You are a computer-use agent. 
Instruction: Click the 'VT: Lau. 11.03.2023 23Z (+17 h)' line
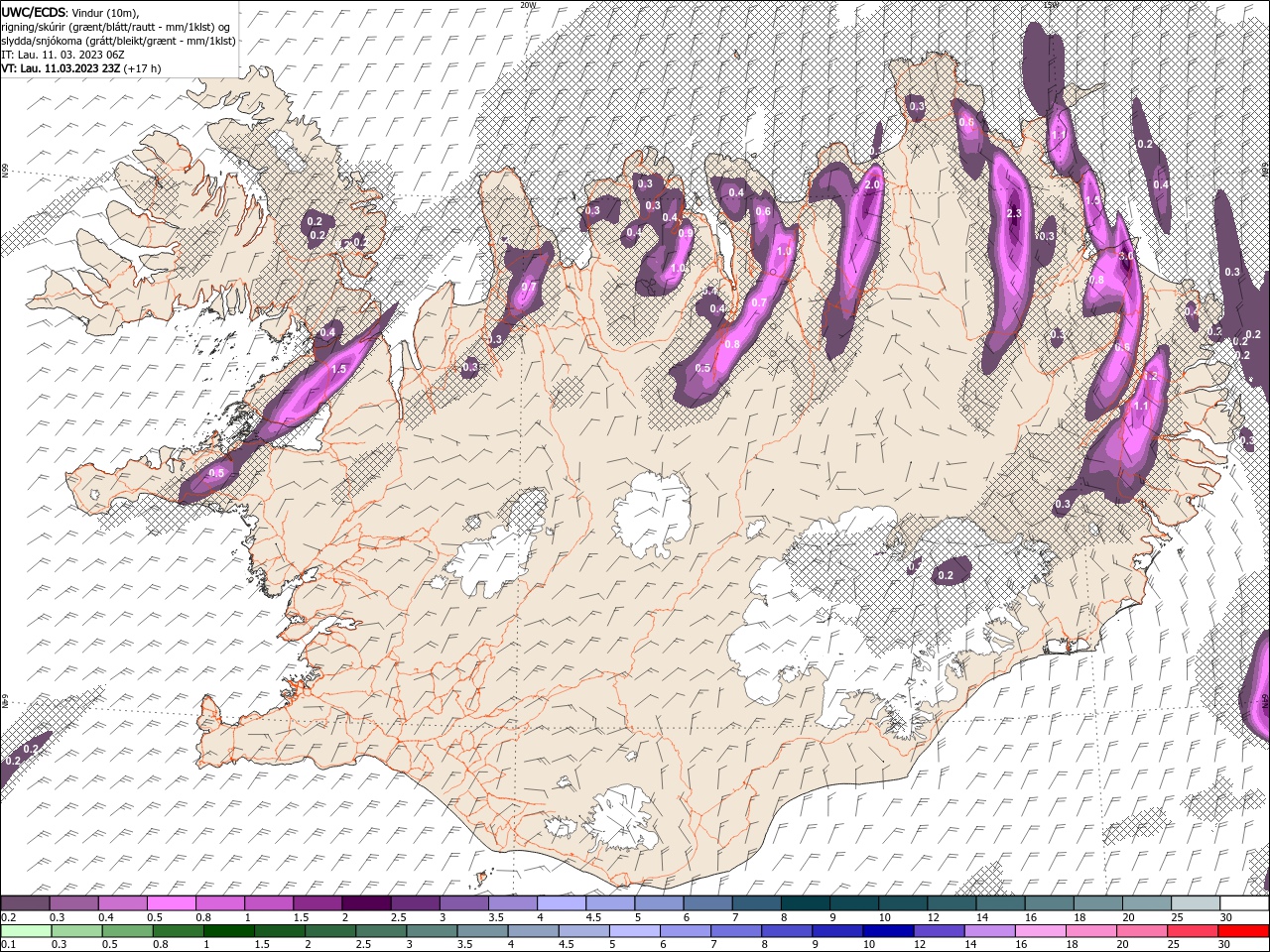click(81, 68)
